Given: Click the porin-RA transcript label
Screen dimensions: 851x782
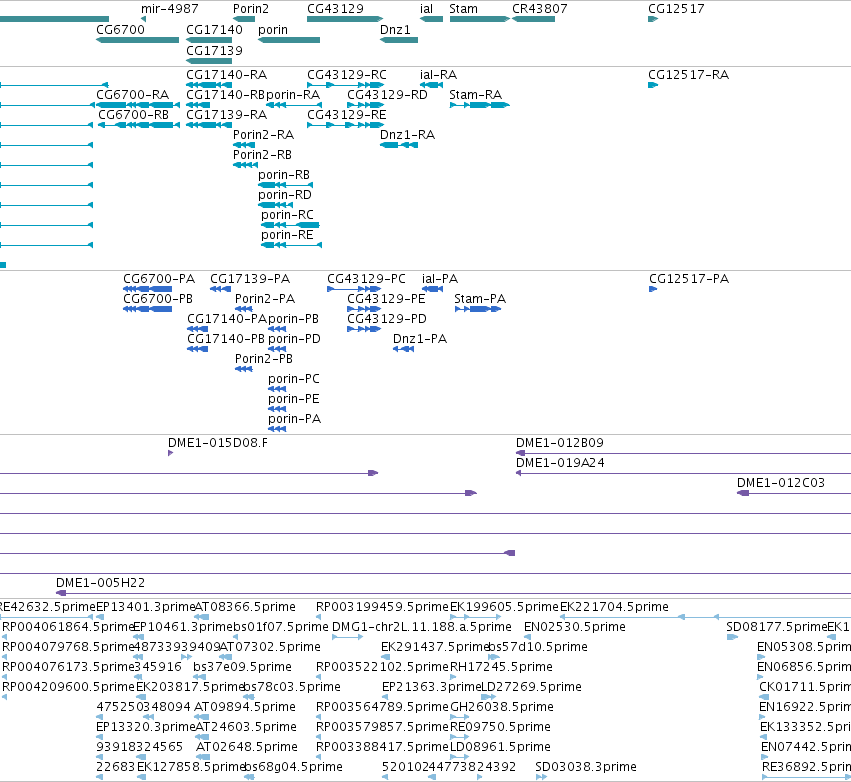Looking at the screenshot, I should pos(293,94).
